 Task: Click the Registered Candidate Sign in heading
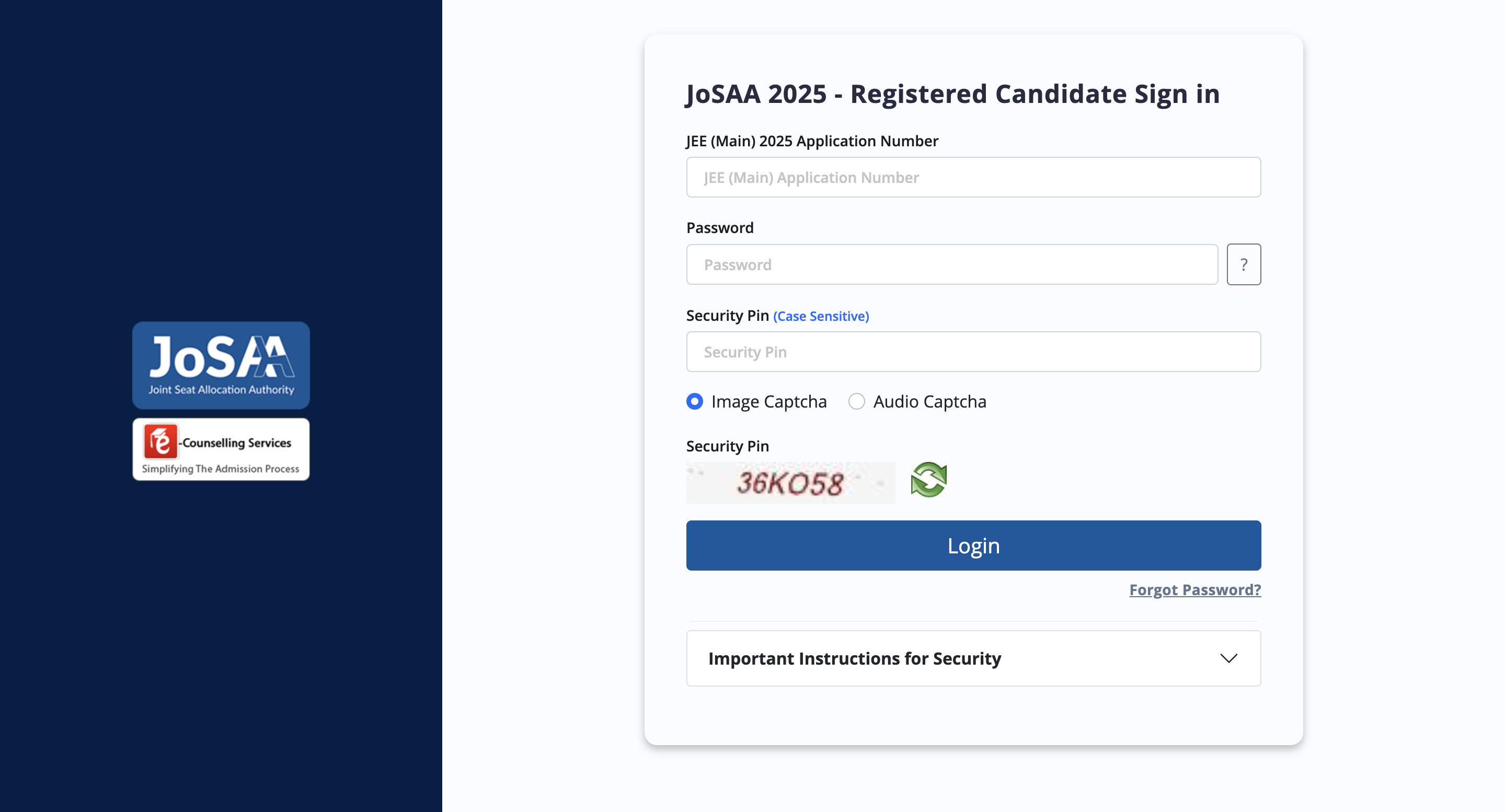952,94
